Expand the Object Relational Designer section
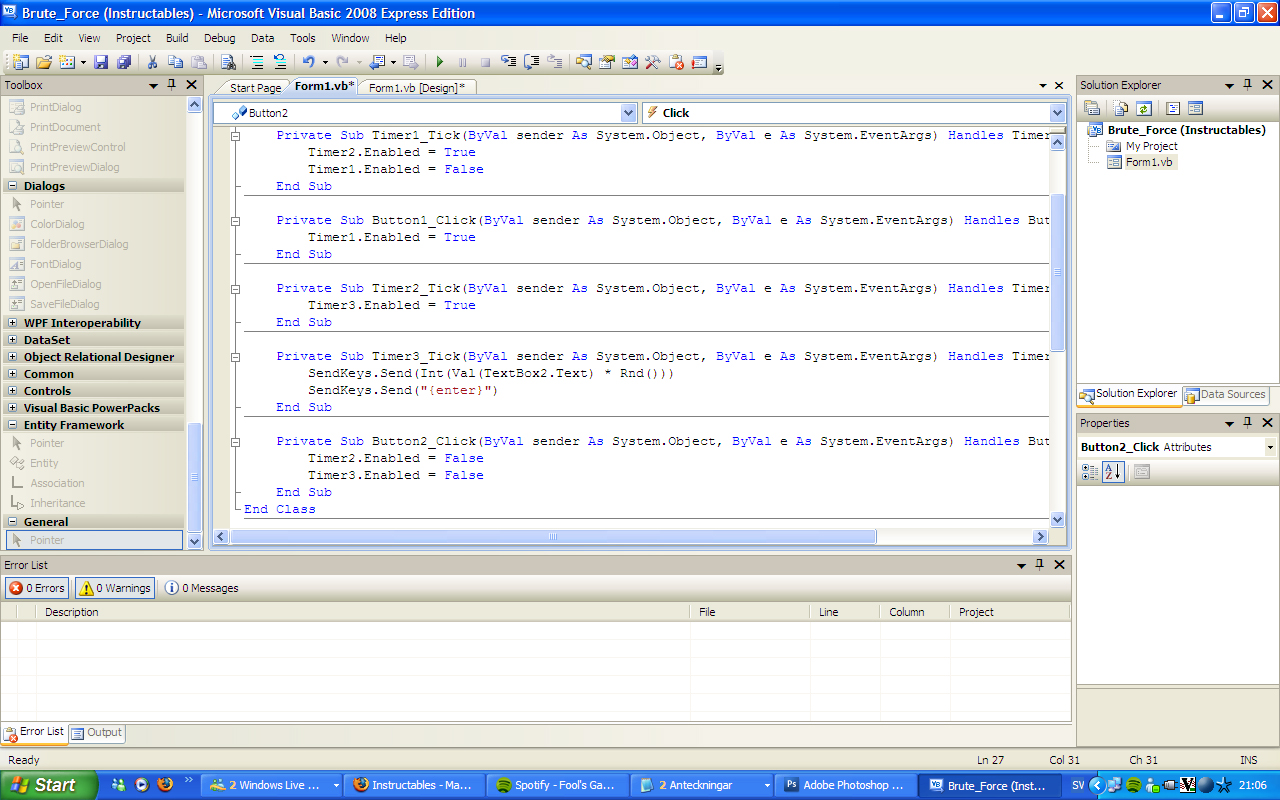The width and height of the screenshot is (1280, 800). (14, 357)
